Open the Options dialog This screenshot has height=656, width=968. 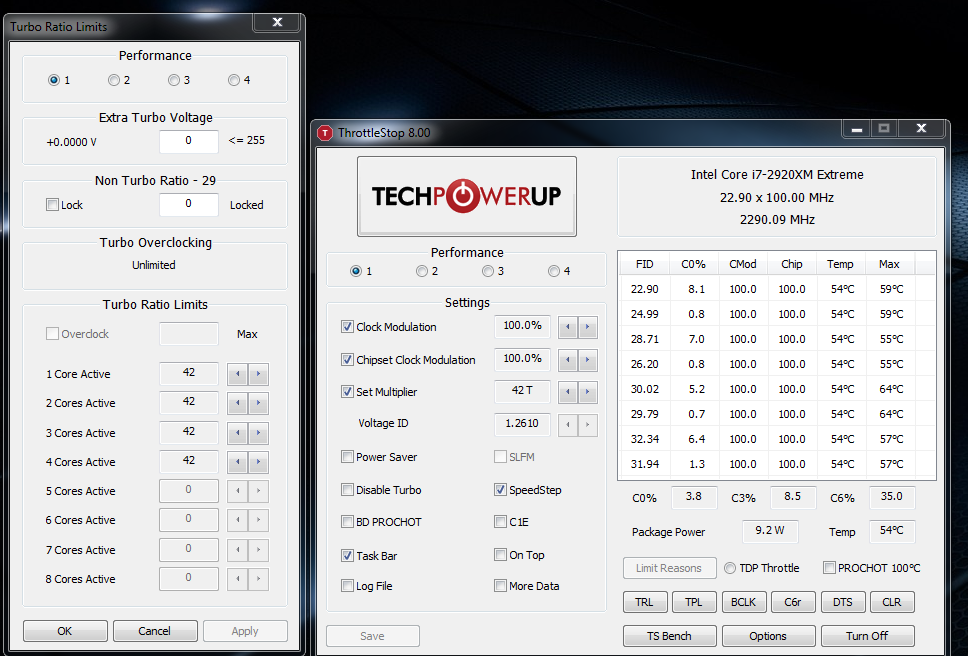[769, 636]
